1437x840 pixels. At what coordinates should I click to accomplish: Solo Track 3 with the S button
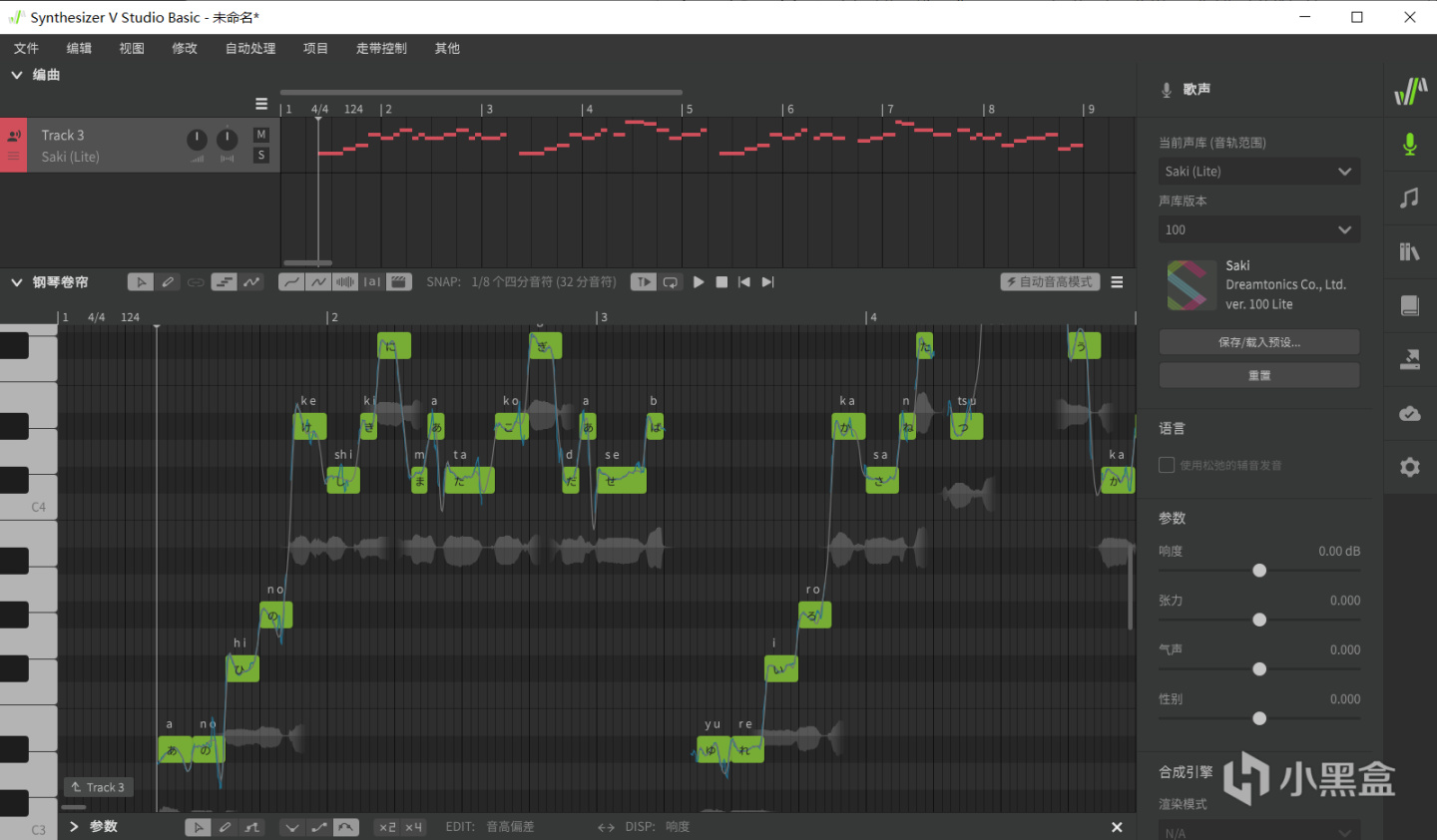[261, 155]
